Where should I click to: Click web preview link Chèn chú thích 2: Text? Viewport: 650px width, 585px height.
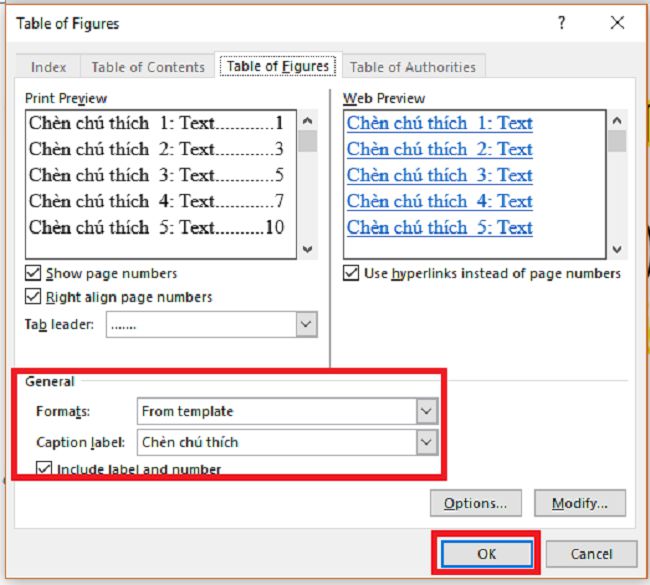pos(439,149)
